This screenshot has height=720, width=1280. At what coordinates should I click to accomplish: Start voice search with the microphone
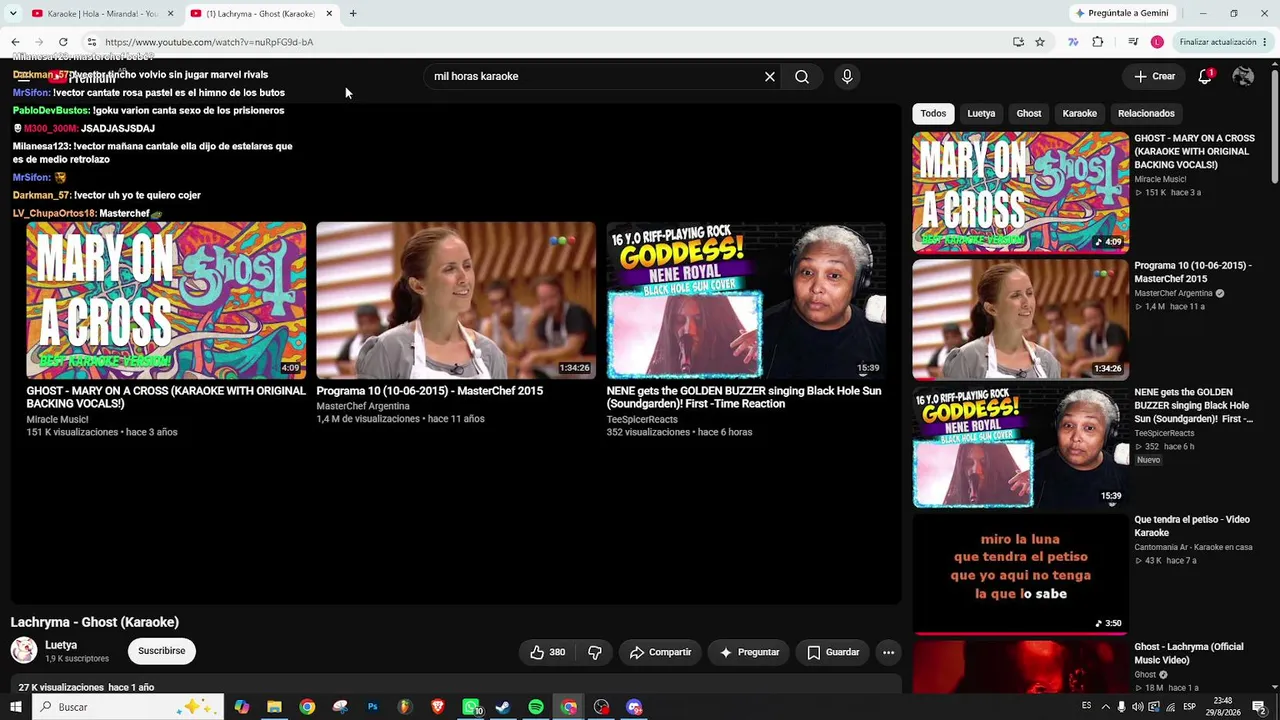847,76
